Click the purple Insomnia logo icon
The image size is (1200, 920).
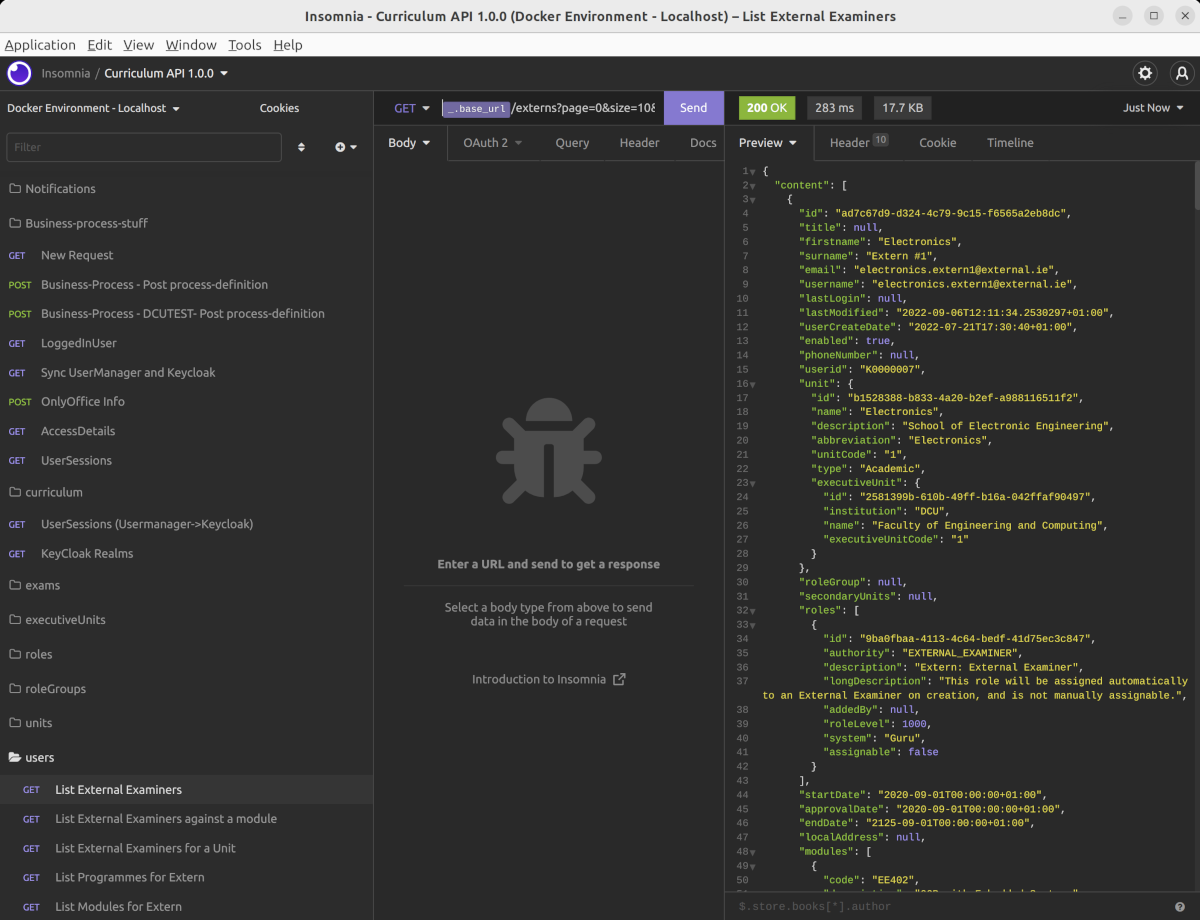[x=18, y=73]
